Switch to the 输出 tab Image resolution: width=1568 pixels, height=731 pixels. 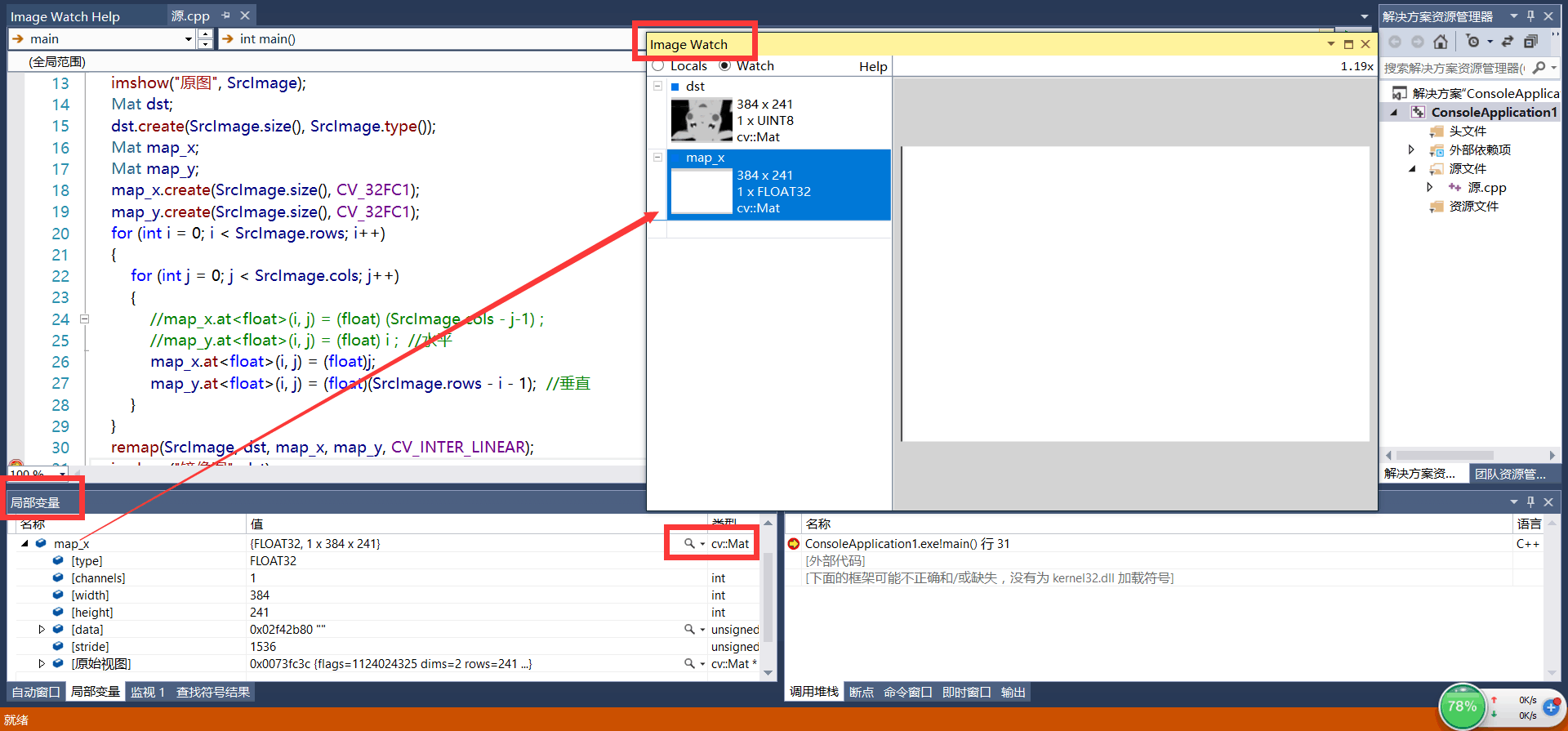[1013, 692]
